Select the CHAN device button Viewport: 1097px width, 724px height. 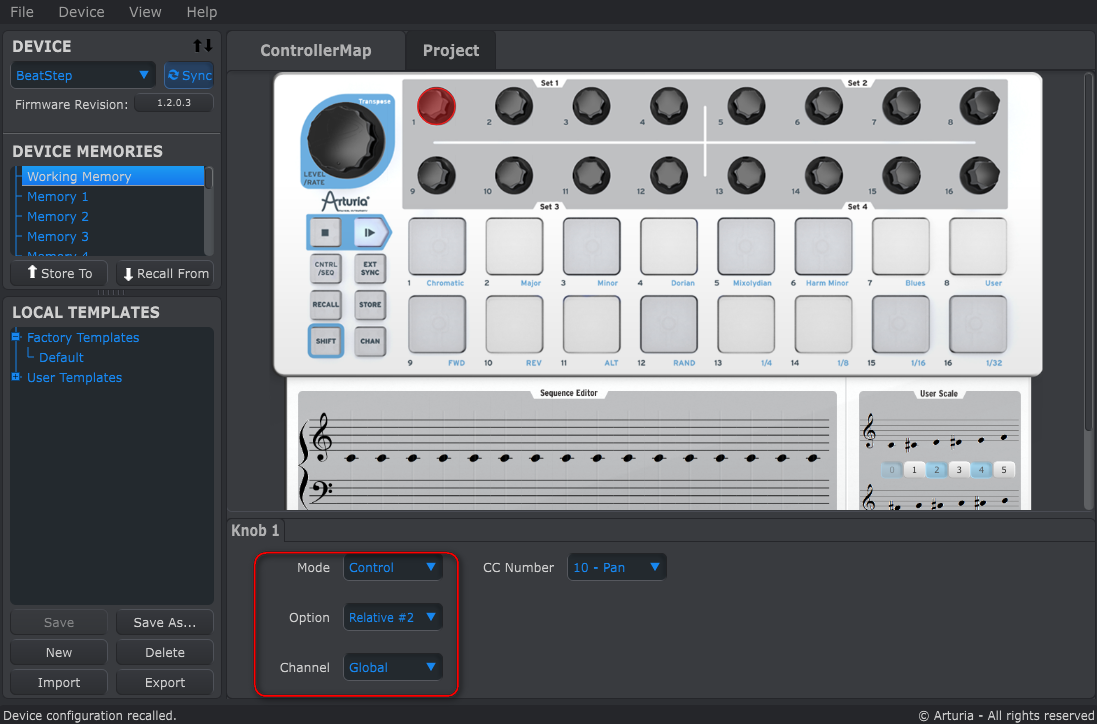[370, 341]
